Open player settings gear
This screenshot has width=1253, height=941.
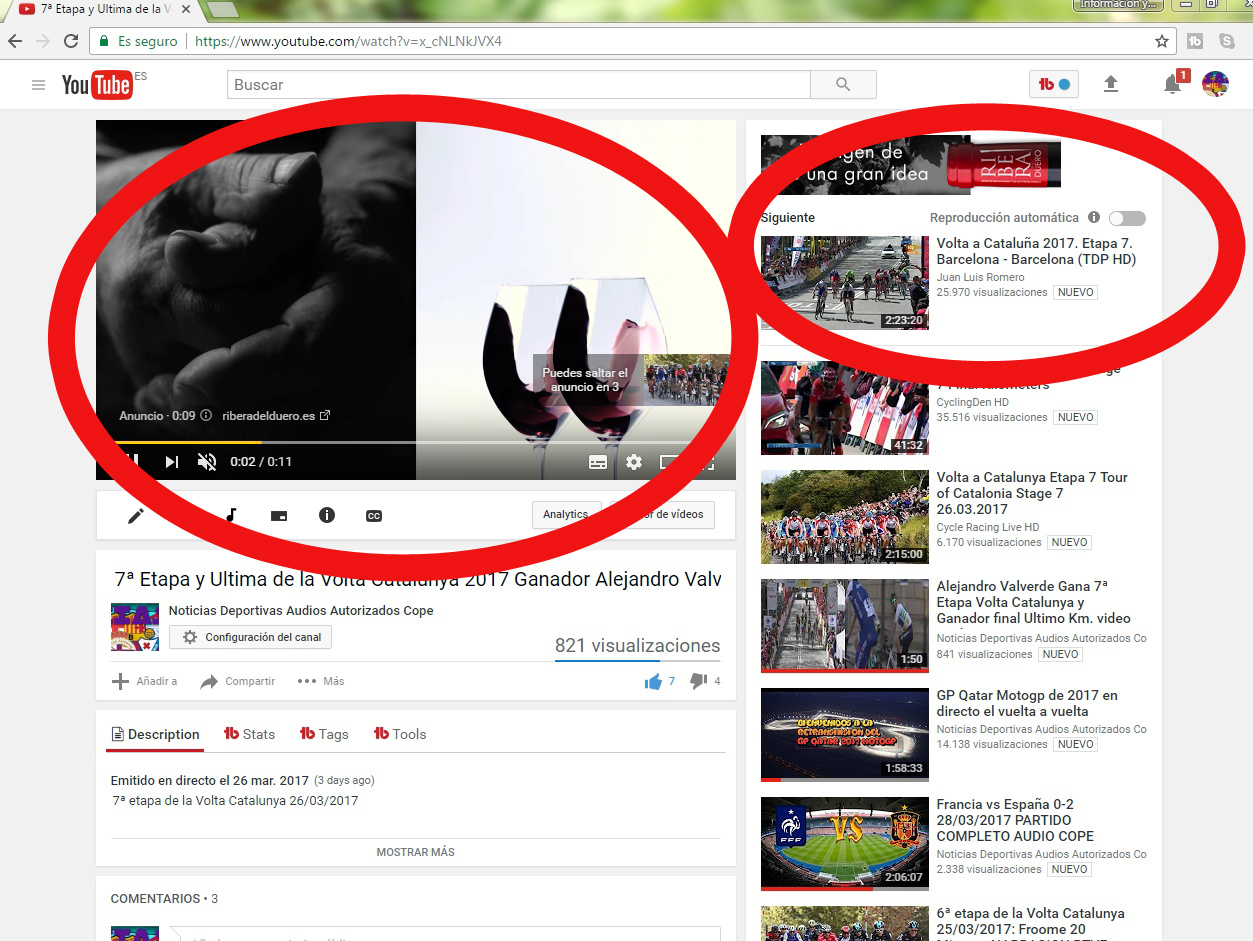pos(634,461)
